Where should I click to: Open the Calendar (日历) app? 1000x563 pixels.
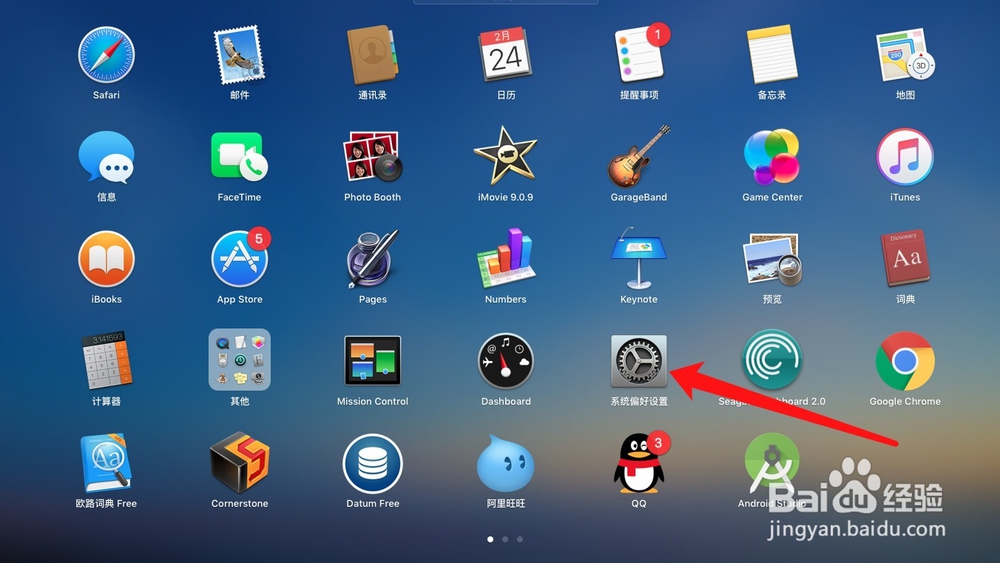[506, 55]
